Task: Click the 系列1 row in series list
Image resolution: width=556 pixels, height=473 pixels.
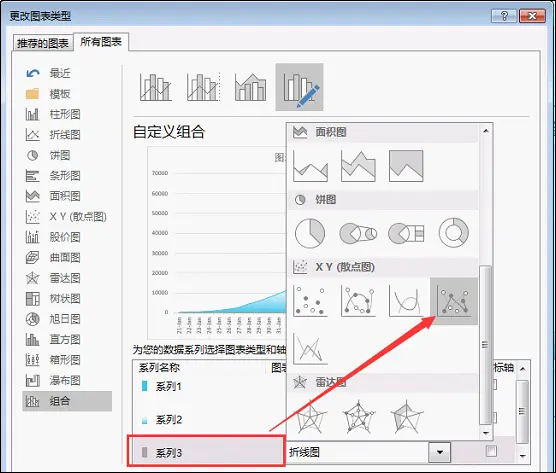Action: (209, 386)
